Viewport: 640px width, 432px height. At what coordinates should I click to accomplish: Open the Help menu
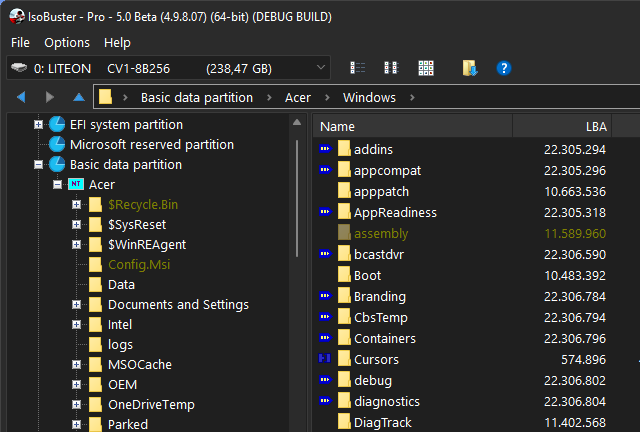(117, 42)
